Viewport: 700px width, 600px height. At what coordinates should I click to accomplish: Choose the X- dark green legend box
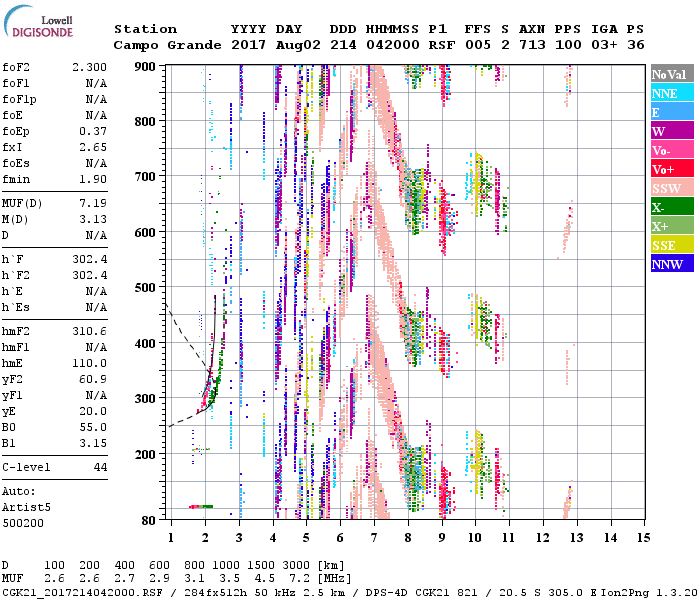coord(668,208)
